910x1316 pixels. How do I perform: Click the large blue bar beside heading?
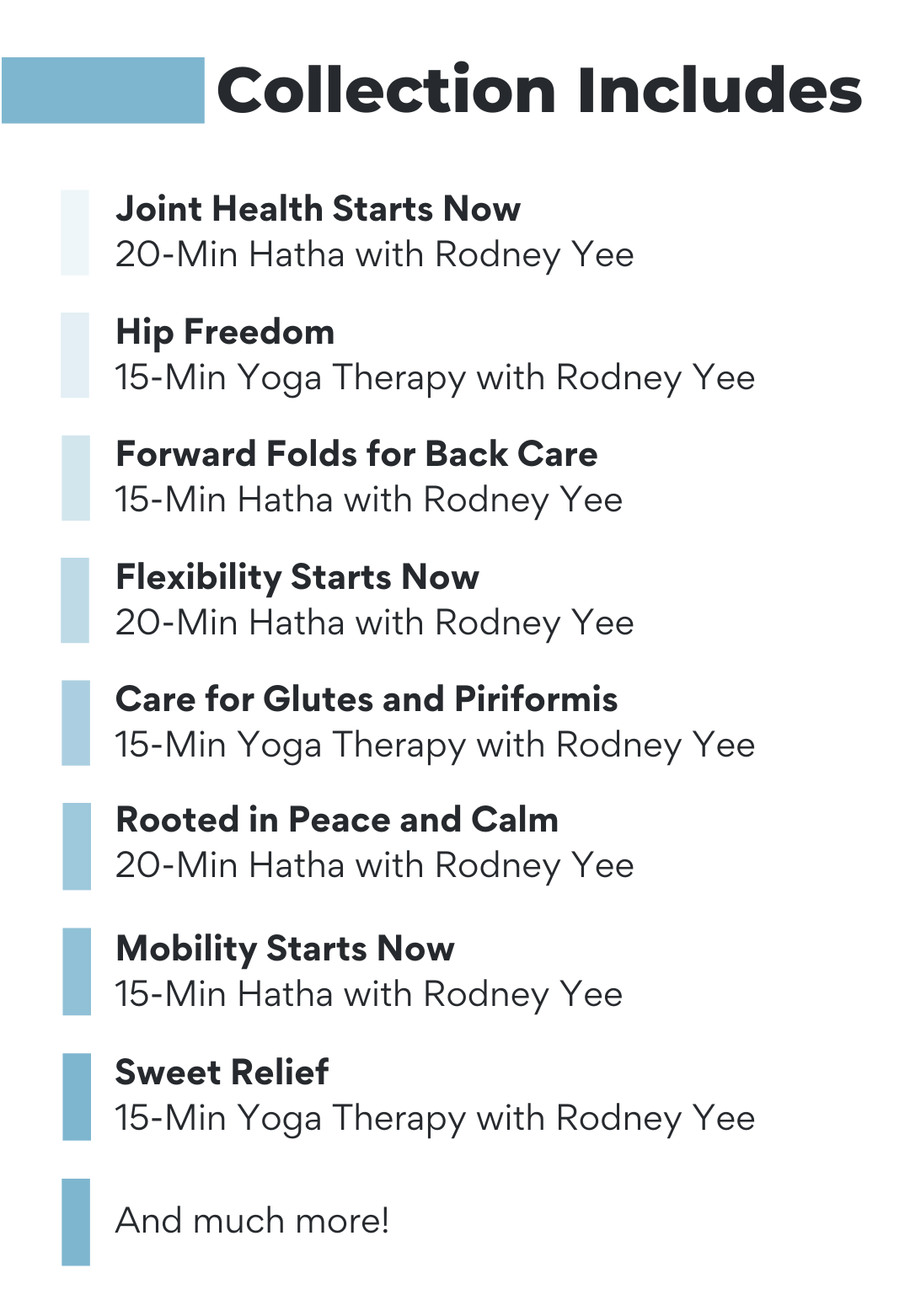coord(103,90)
